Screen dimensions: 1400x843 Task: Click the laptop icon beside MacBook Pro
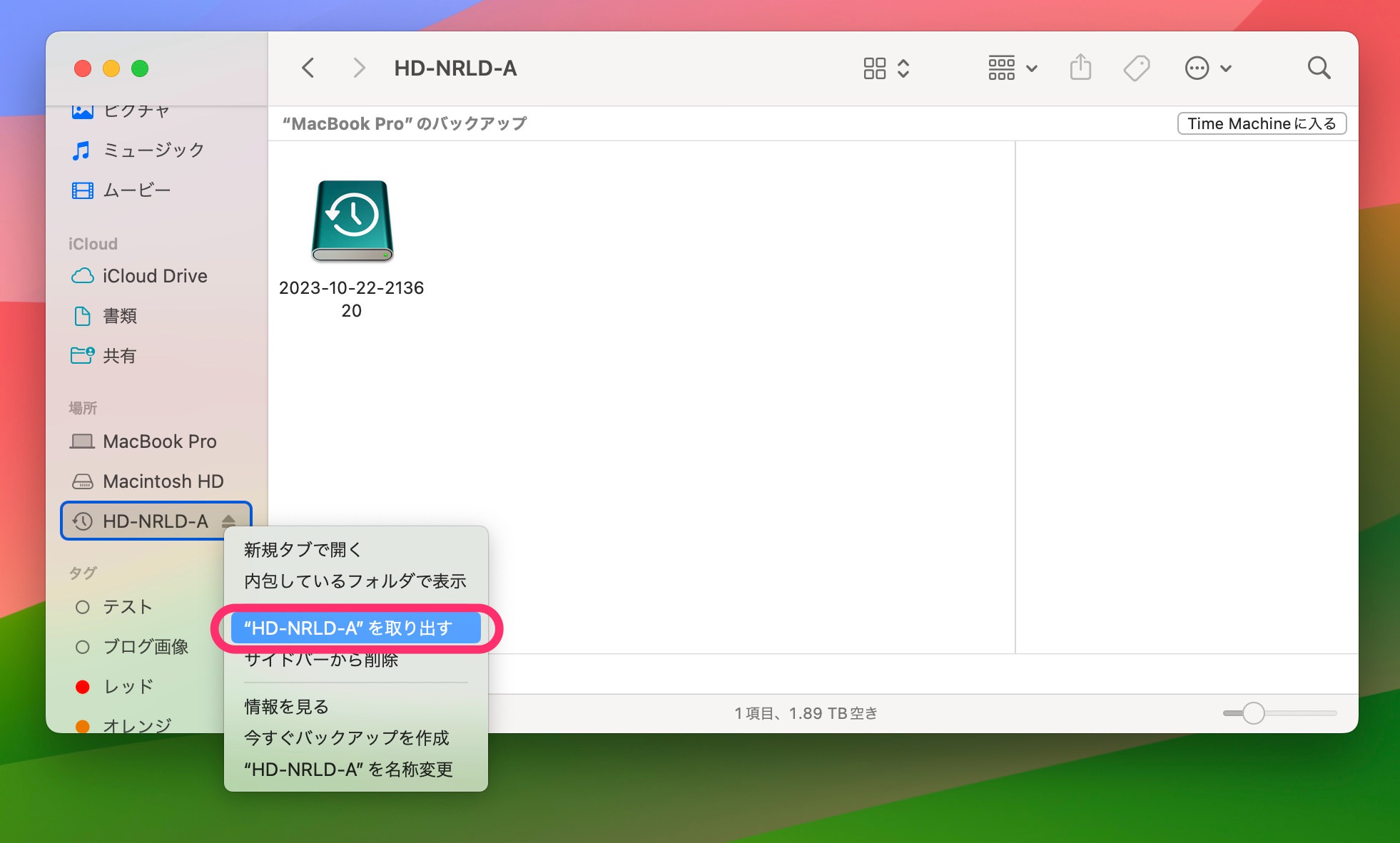pyautogui.click(x=82, y=441)
